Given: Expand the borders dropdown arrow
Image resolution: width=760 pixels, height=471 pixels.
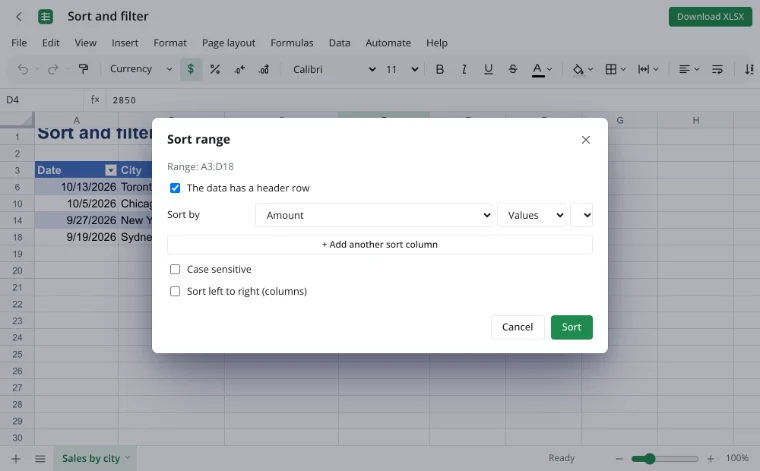Looking at the screenshot, I should click(x=623, y=69).
